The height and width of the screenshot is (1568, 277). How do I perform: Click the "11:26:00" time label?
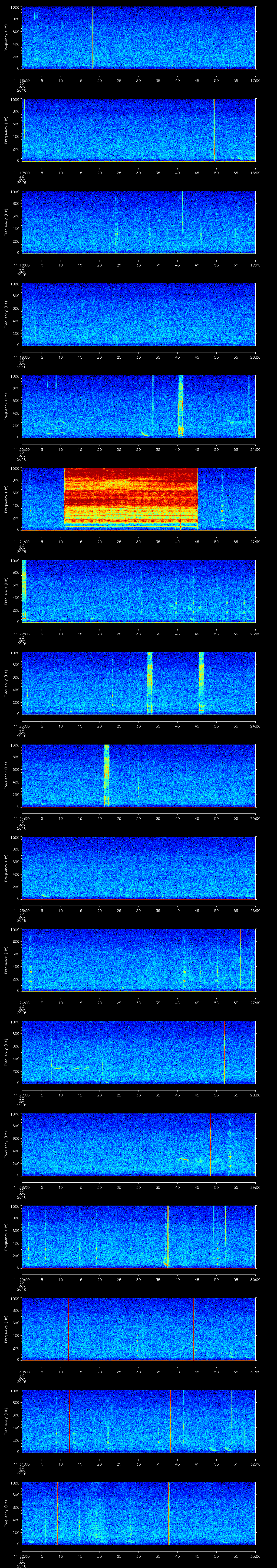pos(21,1003)
